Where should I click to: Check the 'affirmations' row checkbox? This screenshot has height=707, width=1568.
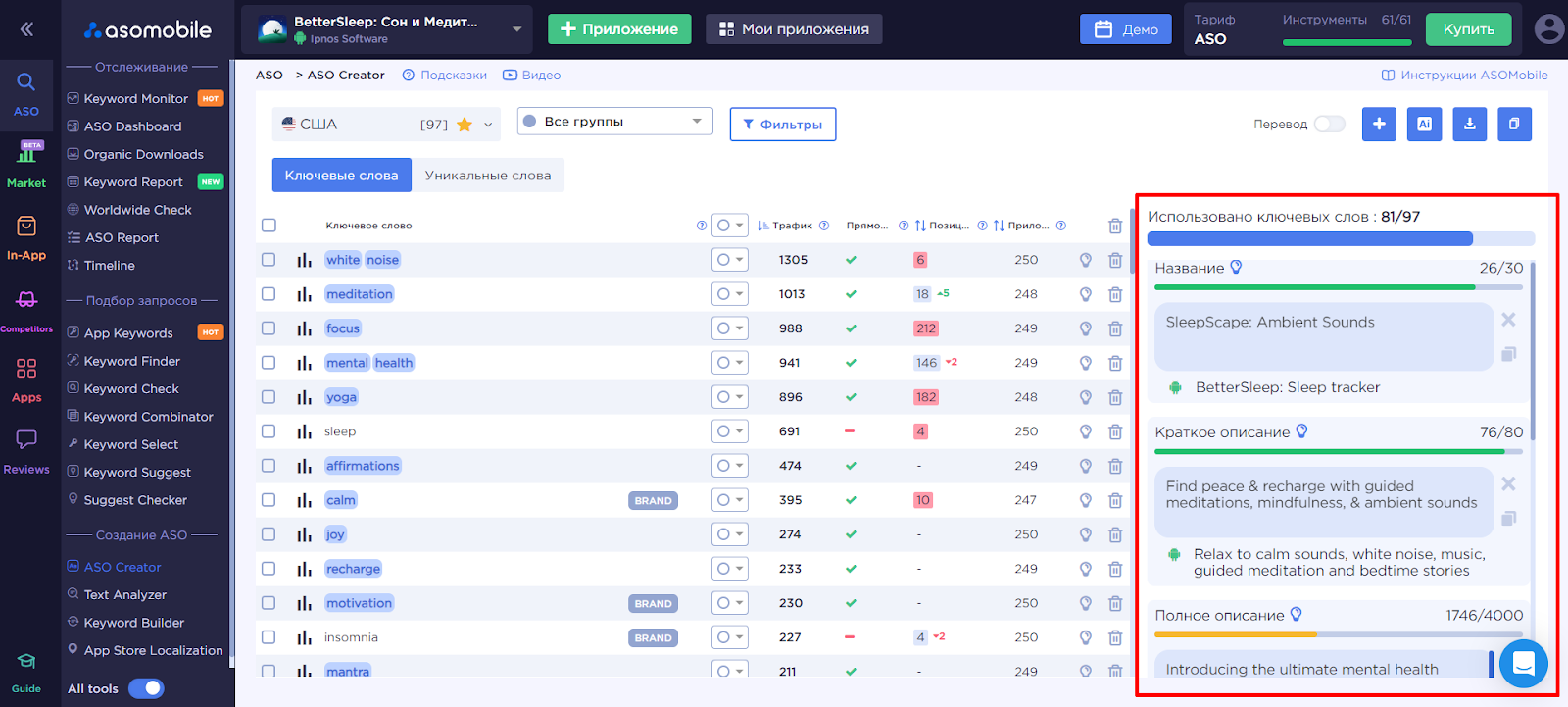(269, 466)
